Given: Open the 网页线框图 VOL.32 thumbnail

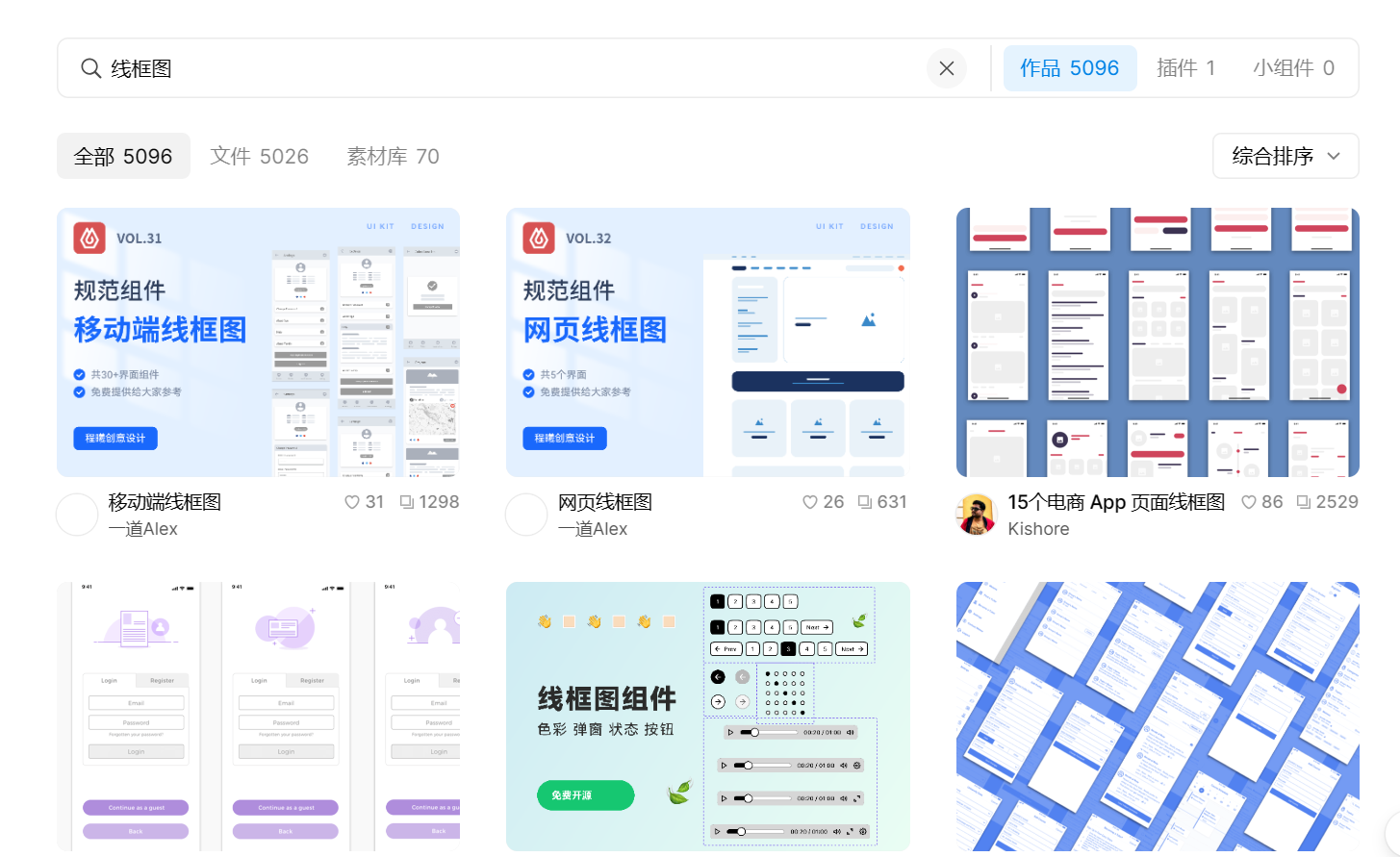Looking at the screenshot, I should 708,342.
